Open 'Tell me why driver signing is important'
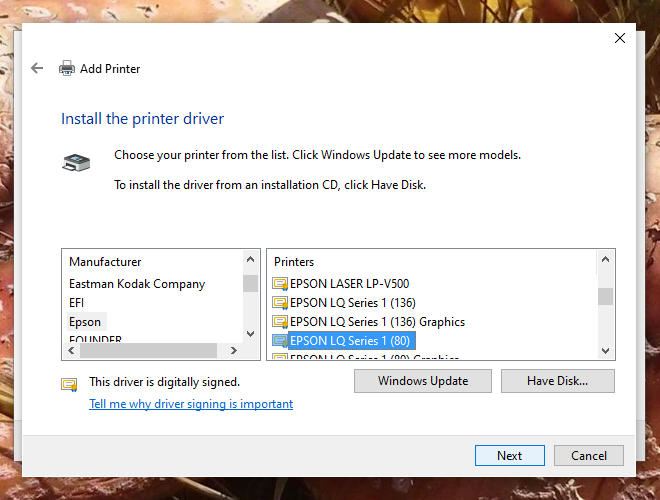Image resolution: width=660 pixels, height=500 pixels. pos(191,404)
